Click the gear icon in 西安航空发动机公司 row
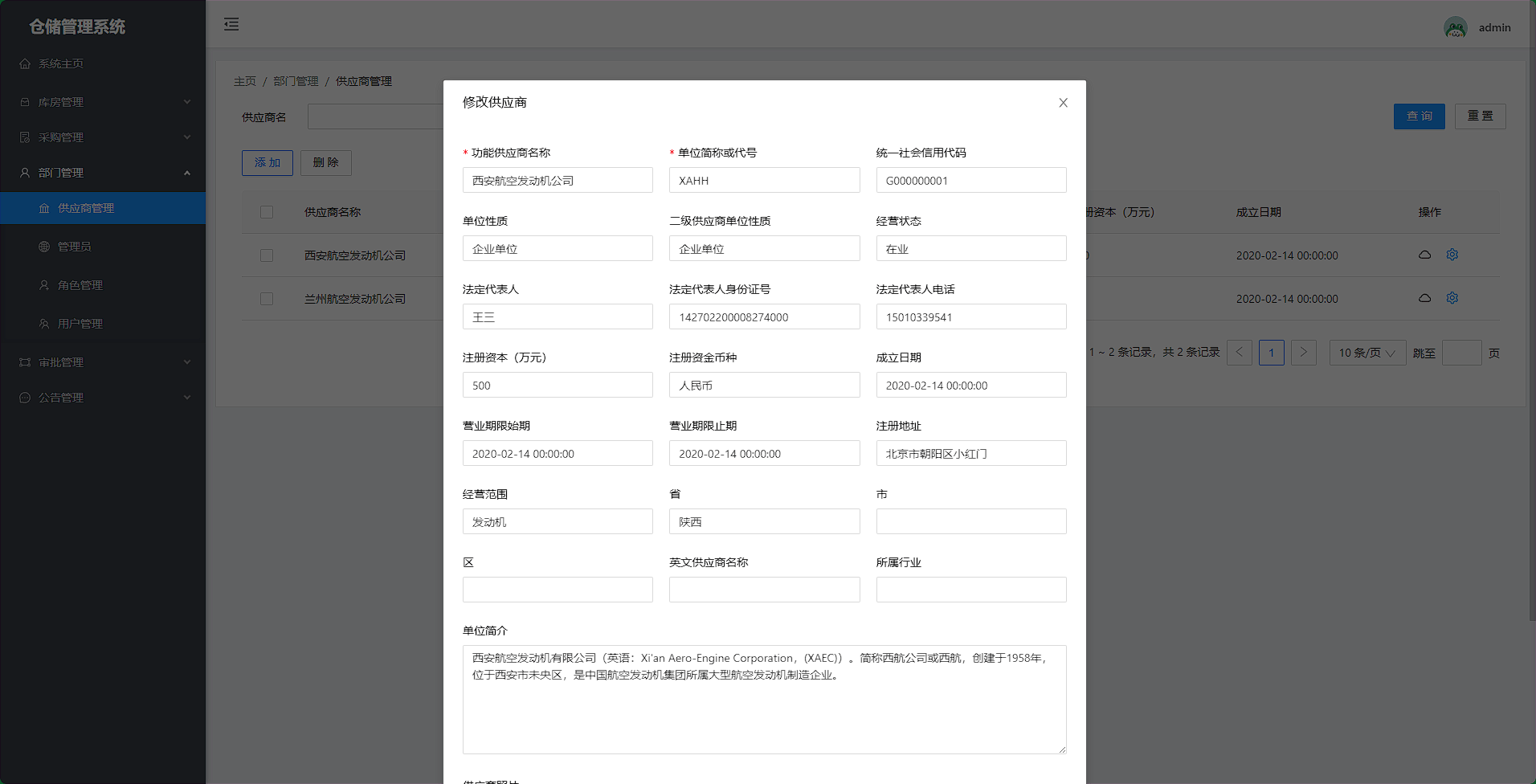The width and height of the screenshot is (1536, 784). pyautogui.click(x=1452, y=255)
